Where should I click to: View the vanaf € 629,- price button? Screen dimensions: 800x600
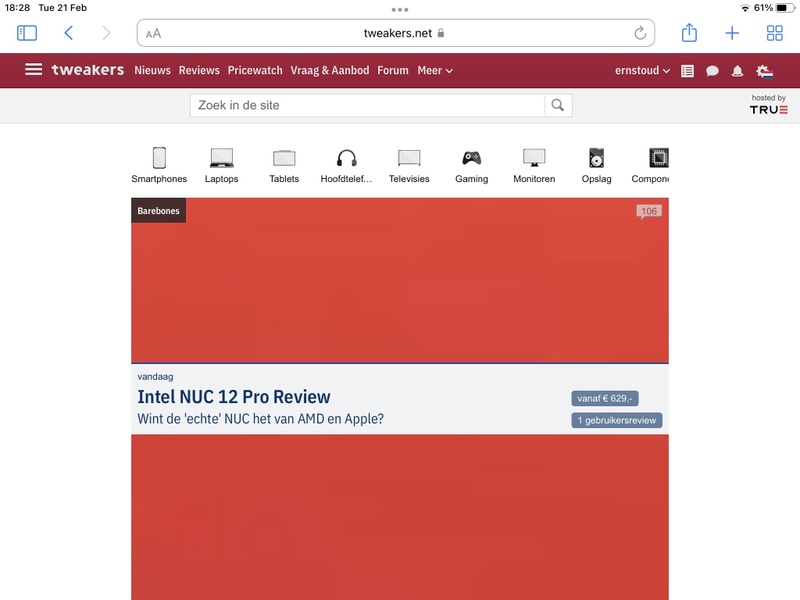pos(605,398)
